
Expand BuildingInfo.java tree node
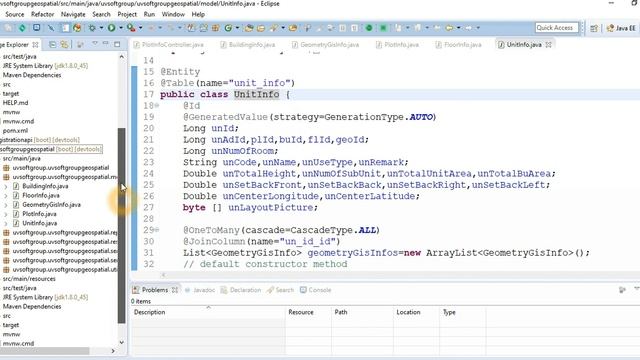coord(6,186)
